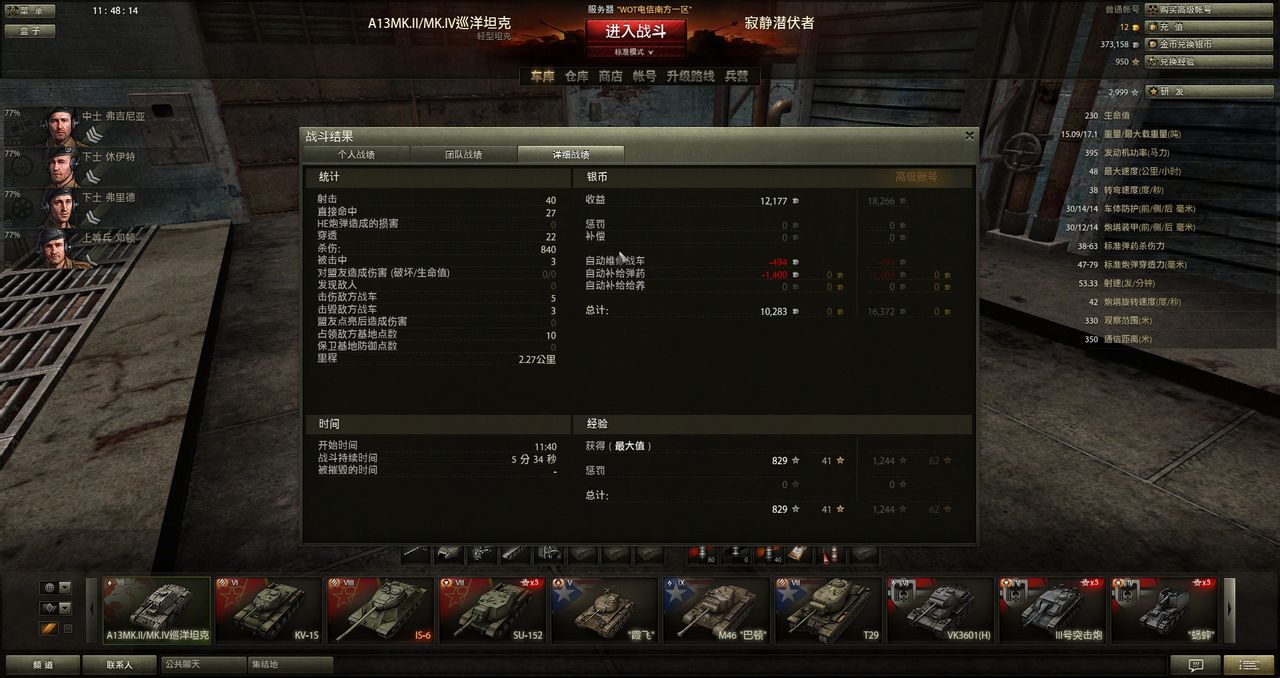Show more tanks with the carousel's right arrow
Screen dimensions: 1280x678
(x=1231, y=610)
